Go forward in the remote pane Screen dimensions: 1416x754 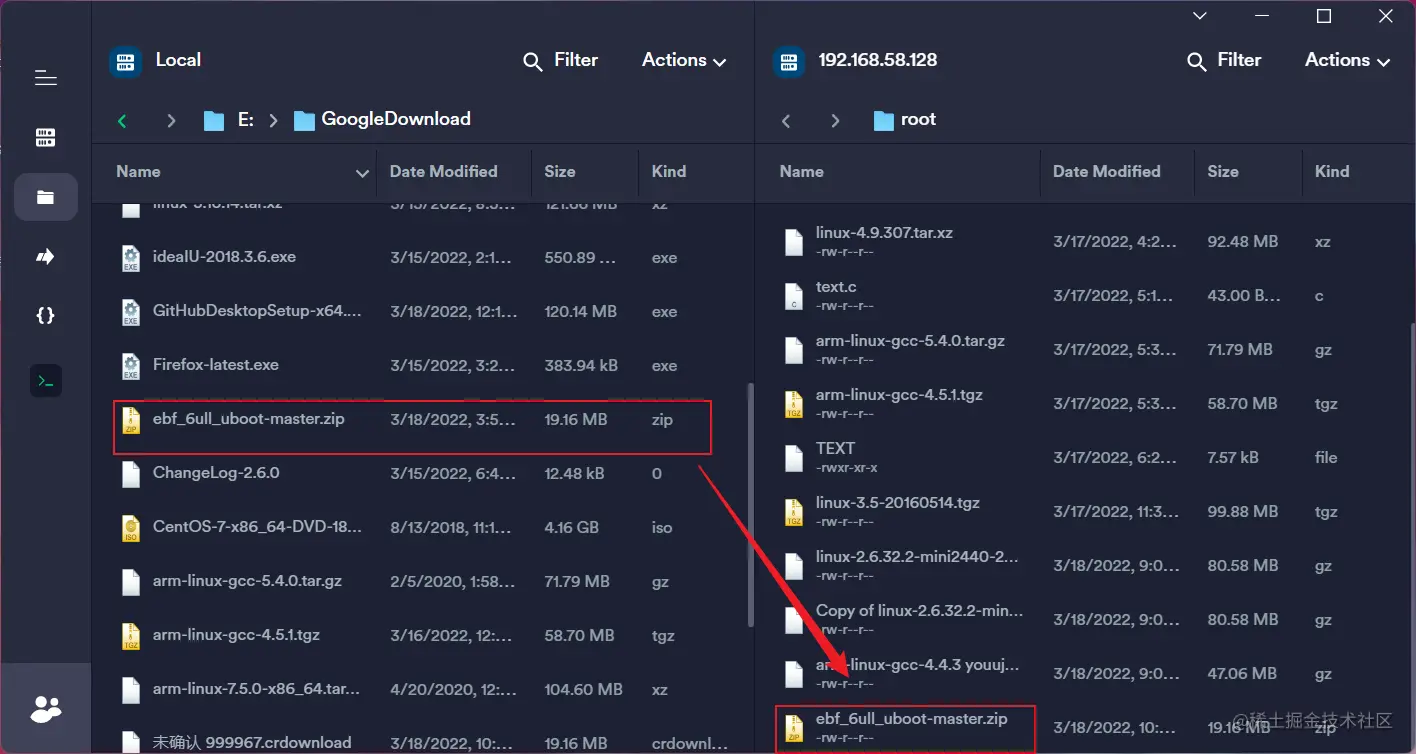835,120
